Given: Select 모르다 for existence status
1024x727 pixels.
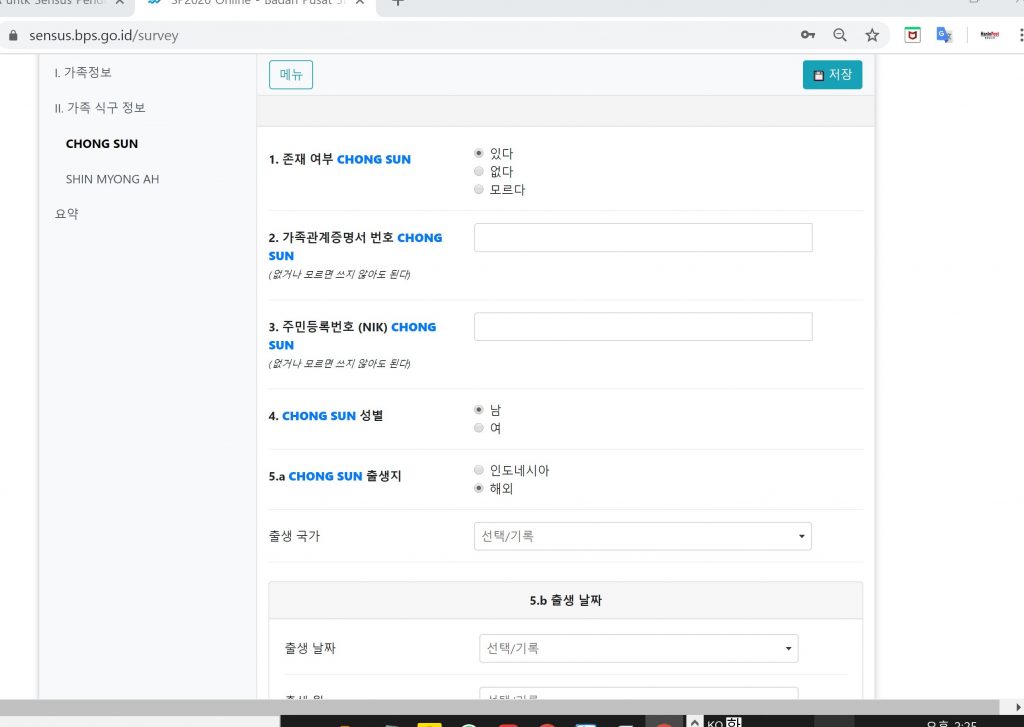Looking at the screenshot, I should [479, 190].
